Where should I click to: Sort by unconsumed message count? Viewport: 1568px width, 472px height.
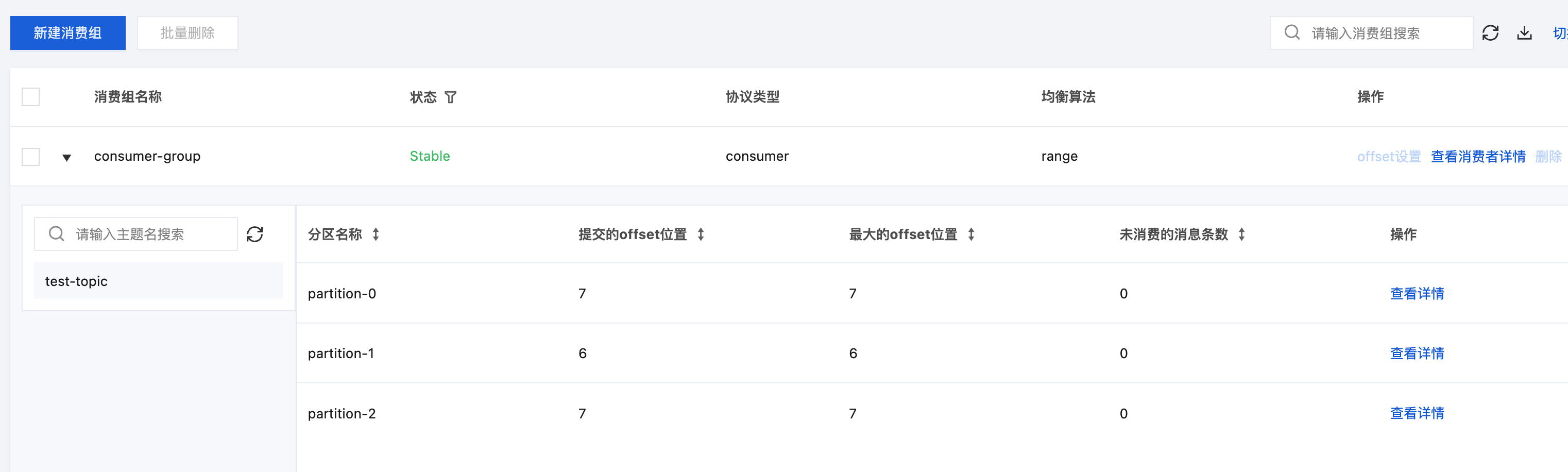[1241, 234]
